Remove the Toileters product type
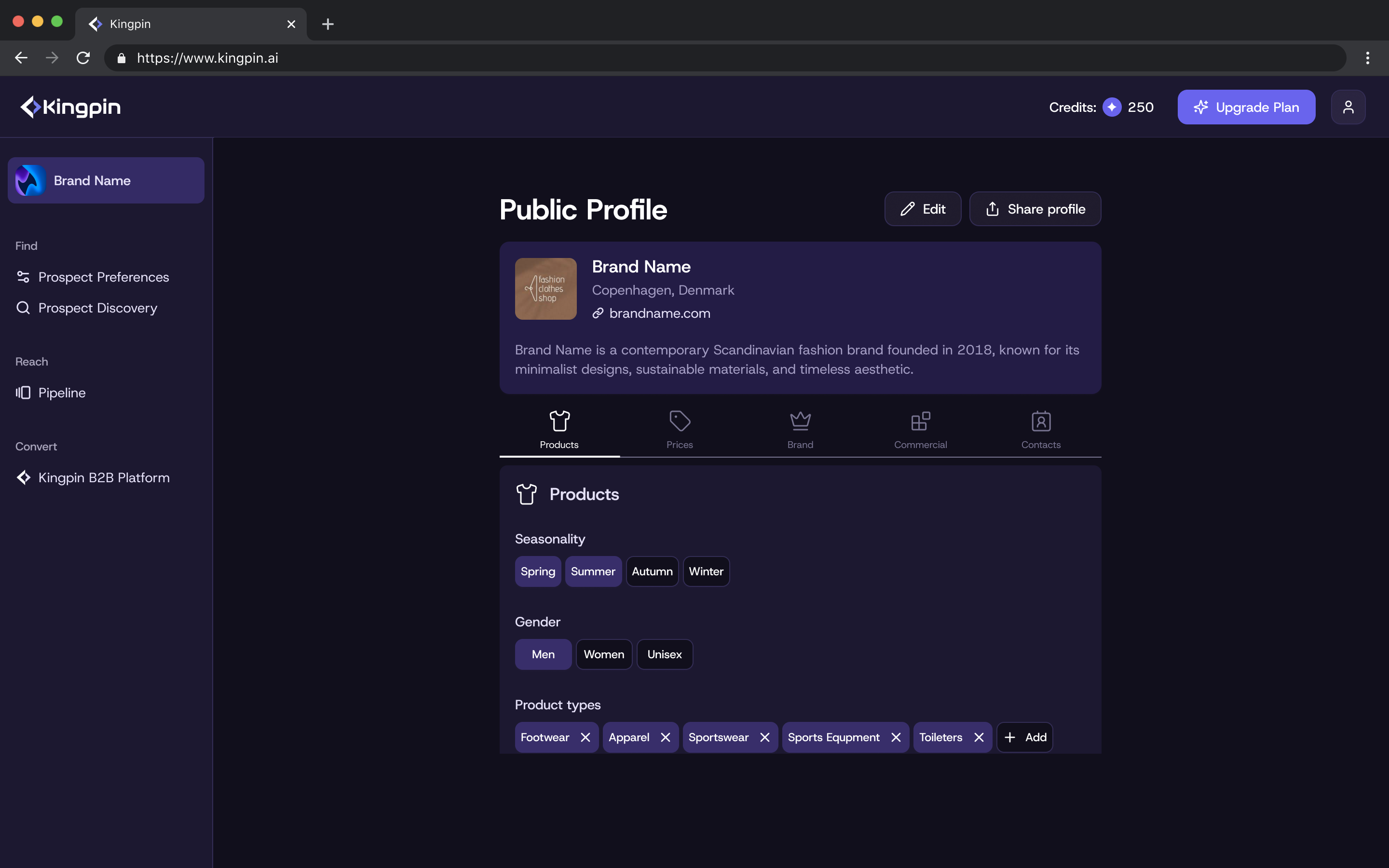The width and height of the screenshot is (1389, 868). (979, 737)
